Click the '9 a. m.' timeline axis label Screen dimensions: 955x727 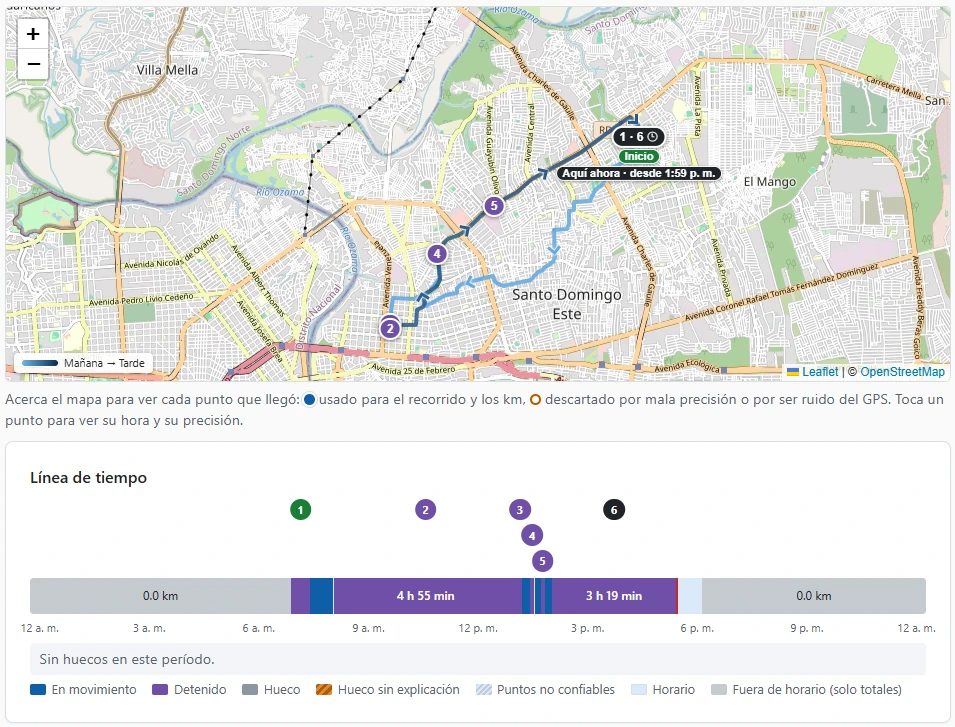pyautogui.click(x=368, y=628)
